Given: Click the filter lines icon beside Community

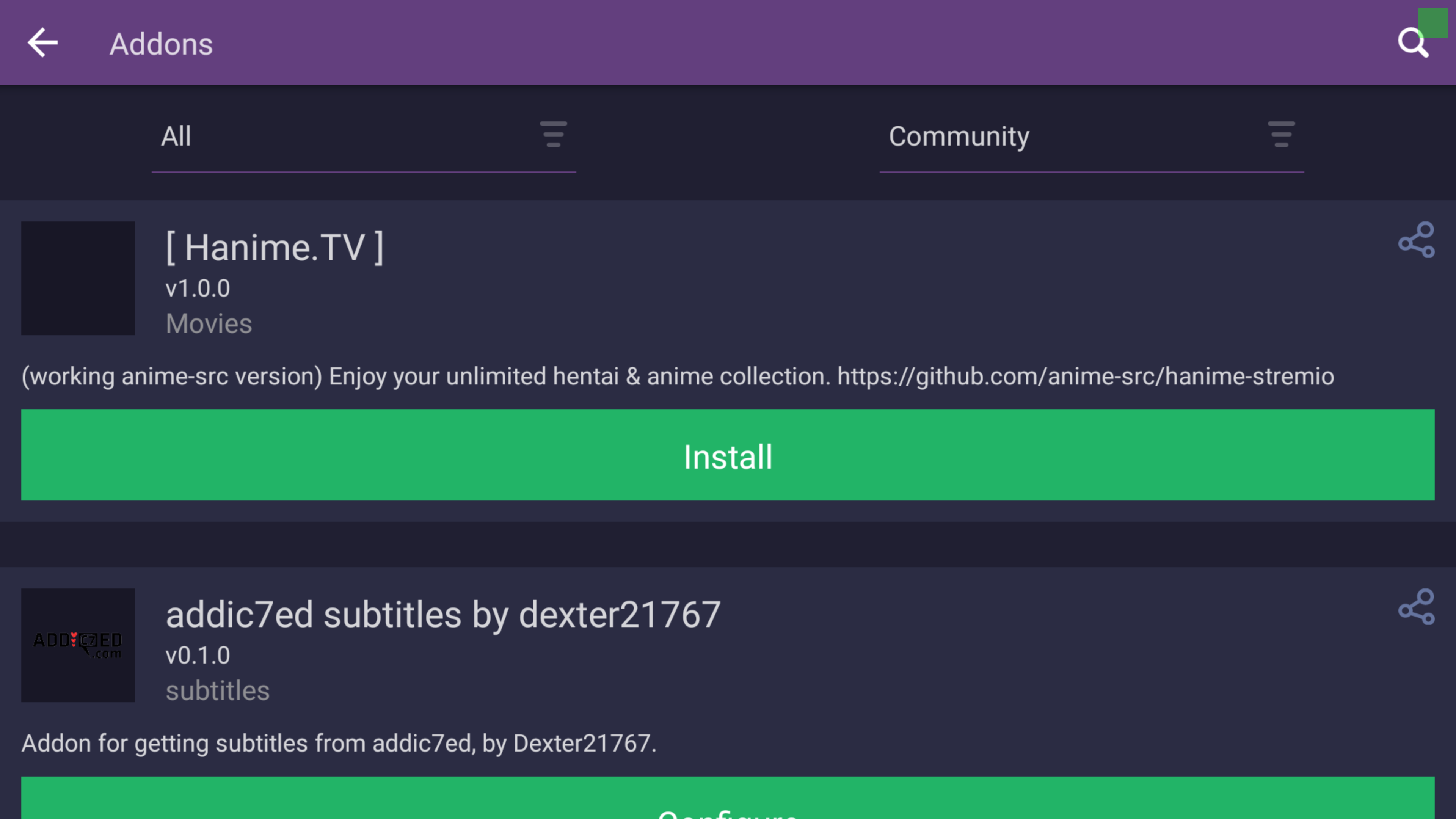Looking at the screenshot, I should pos(1281,135).
